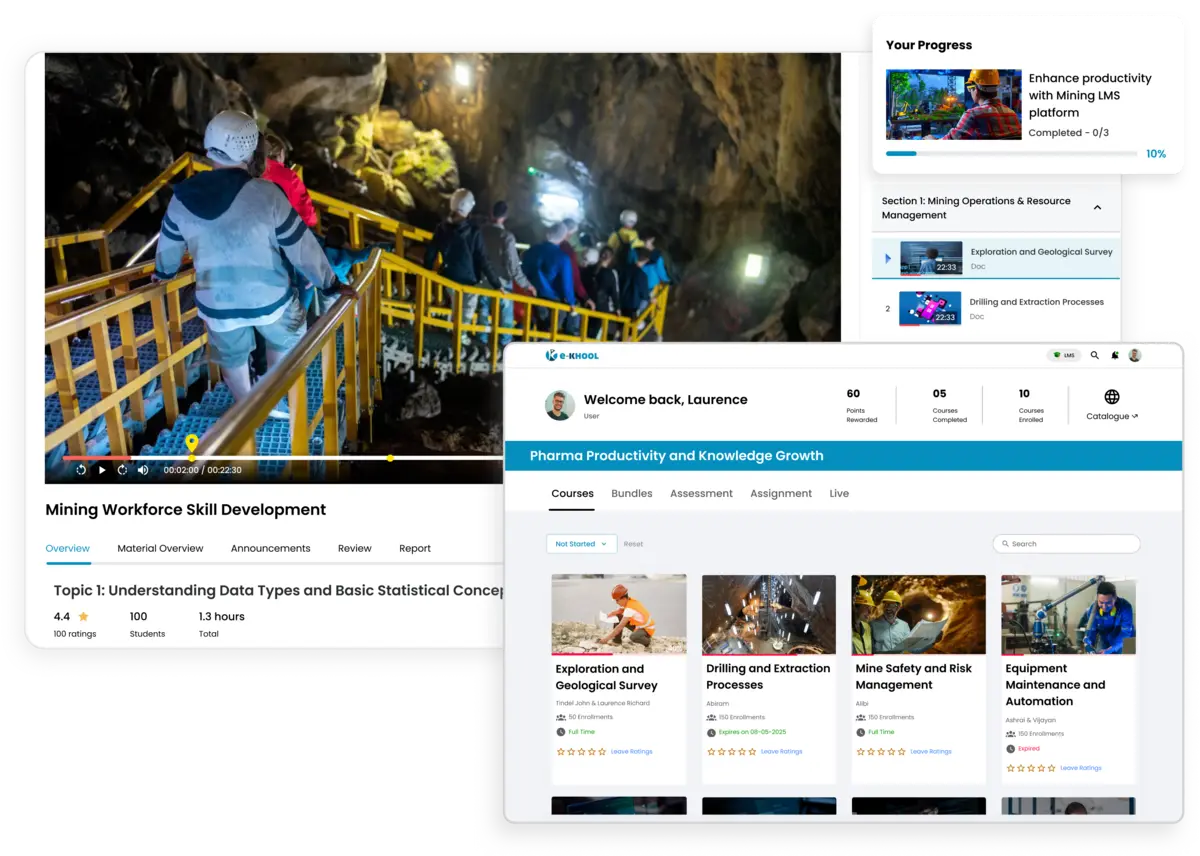Click the Reset filter link

click(633, 543)
